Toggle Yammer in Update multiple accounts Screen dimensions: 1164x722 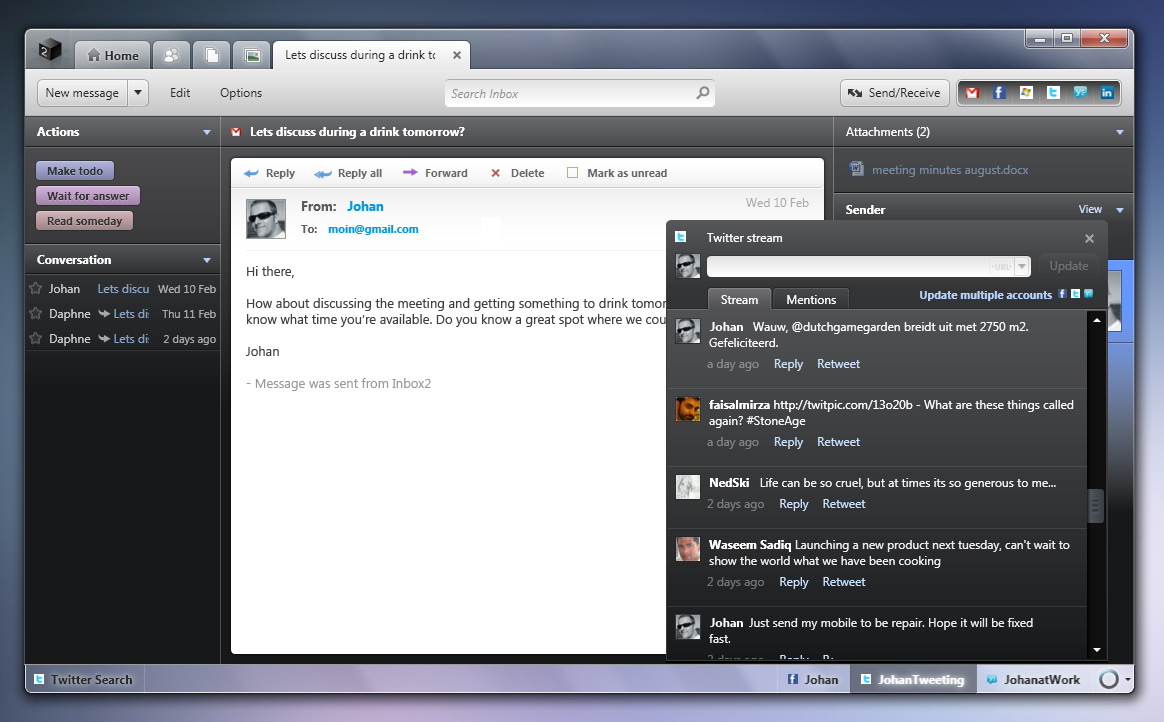1088,294
